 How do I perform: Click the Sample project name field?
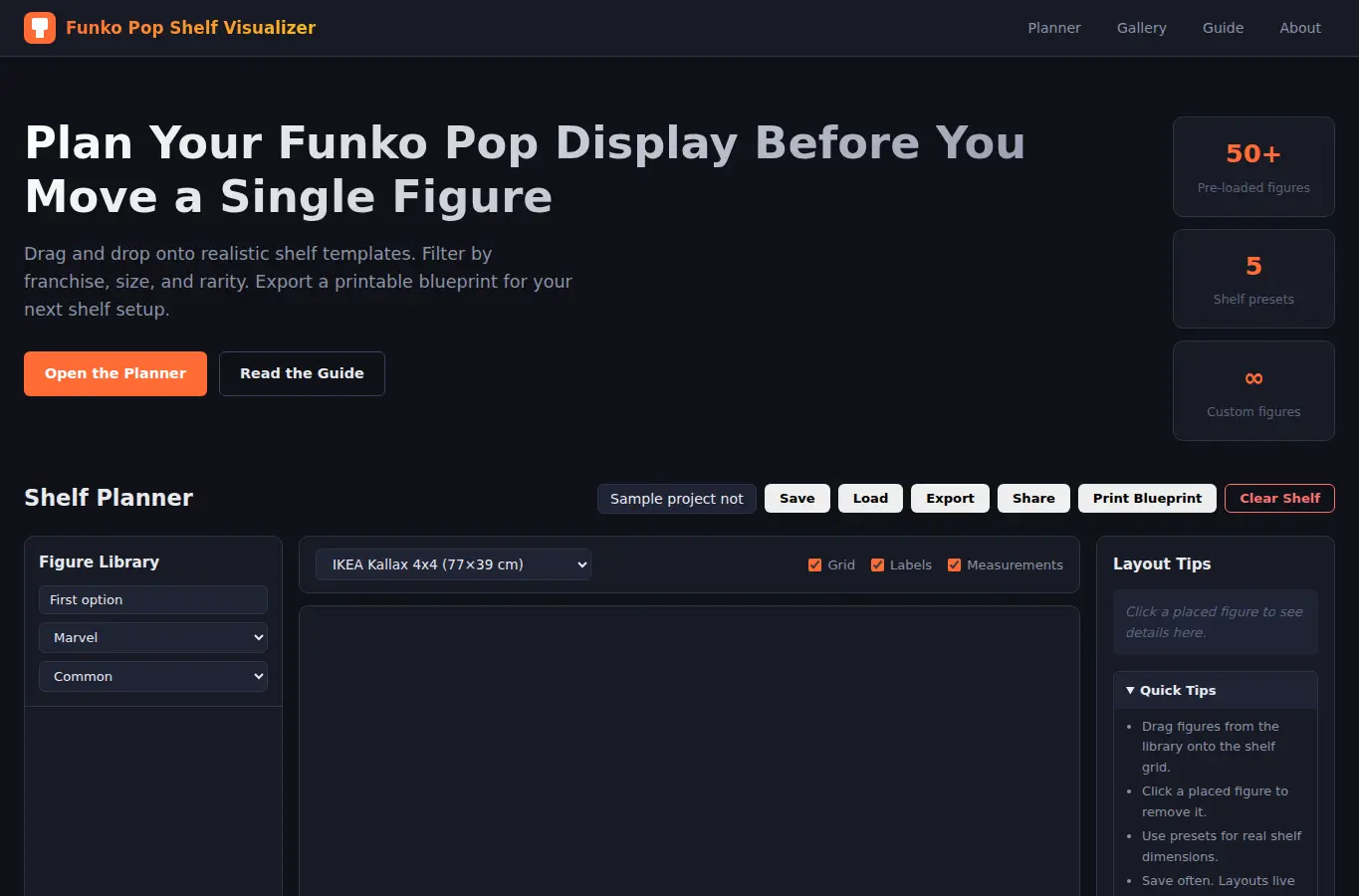coord(677,499)
